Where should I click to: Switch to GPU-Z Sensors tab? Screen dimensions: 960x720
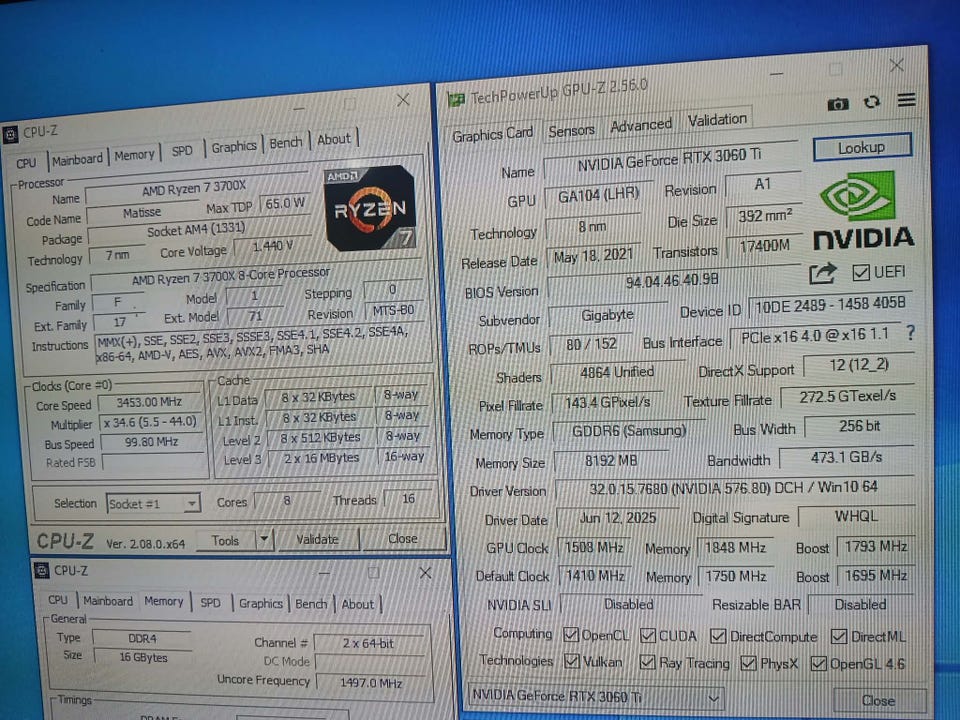571,130
